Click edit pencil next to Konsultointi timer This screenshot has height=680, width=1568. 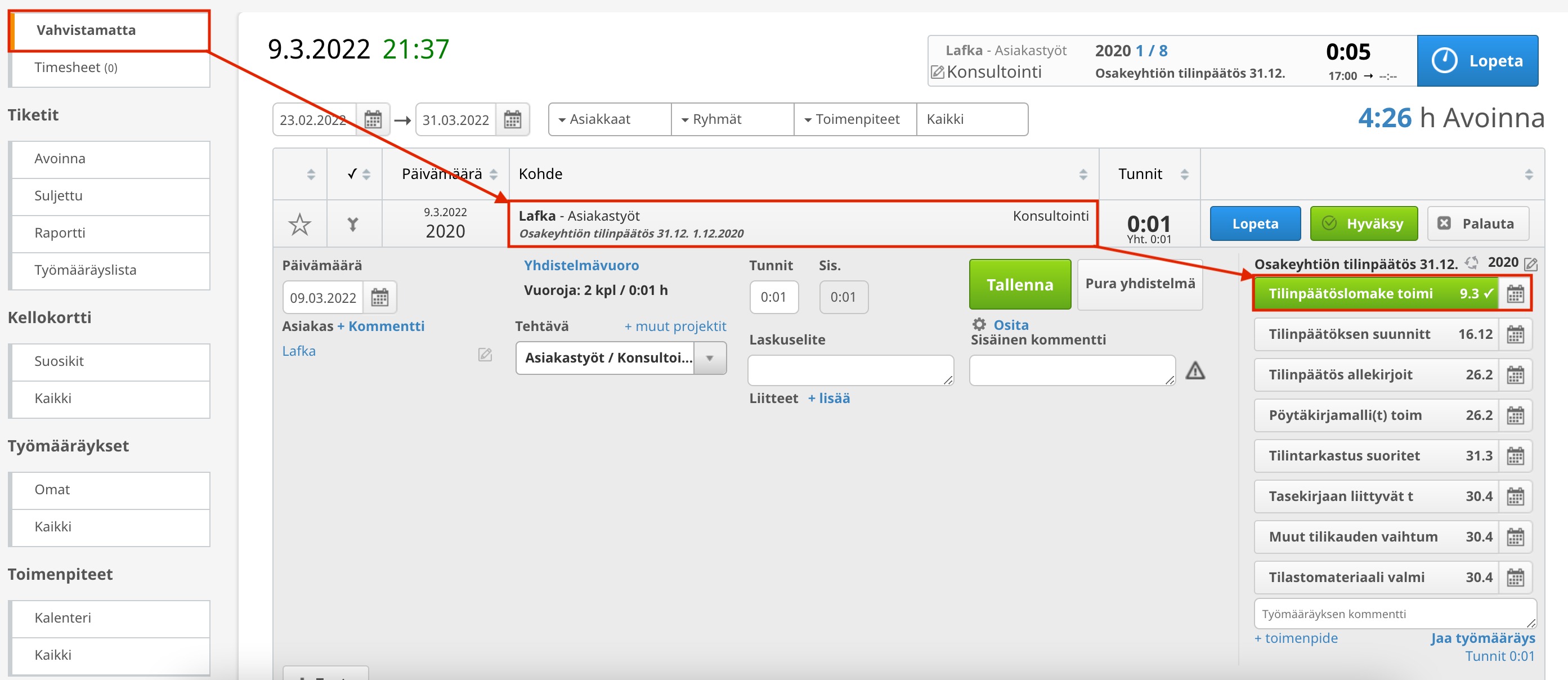click(938, 73)
